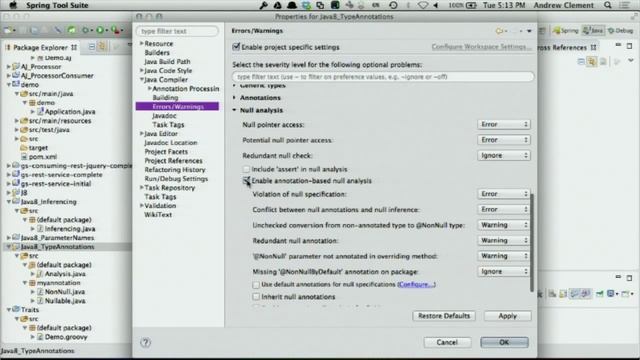Viewport: 640px width, 360px height.
Task: Open the Configure... link for default annotations
Action: click(416, 284)
